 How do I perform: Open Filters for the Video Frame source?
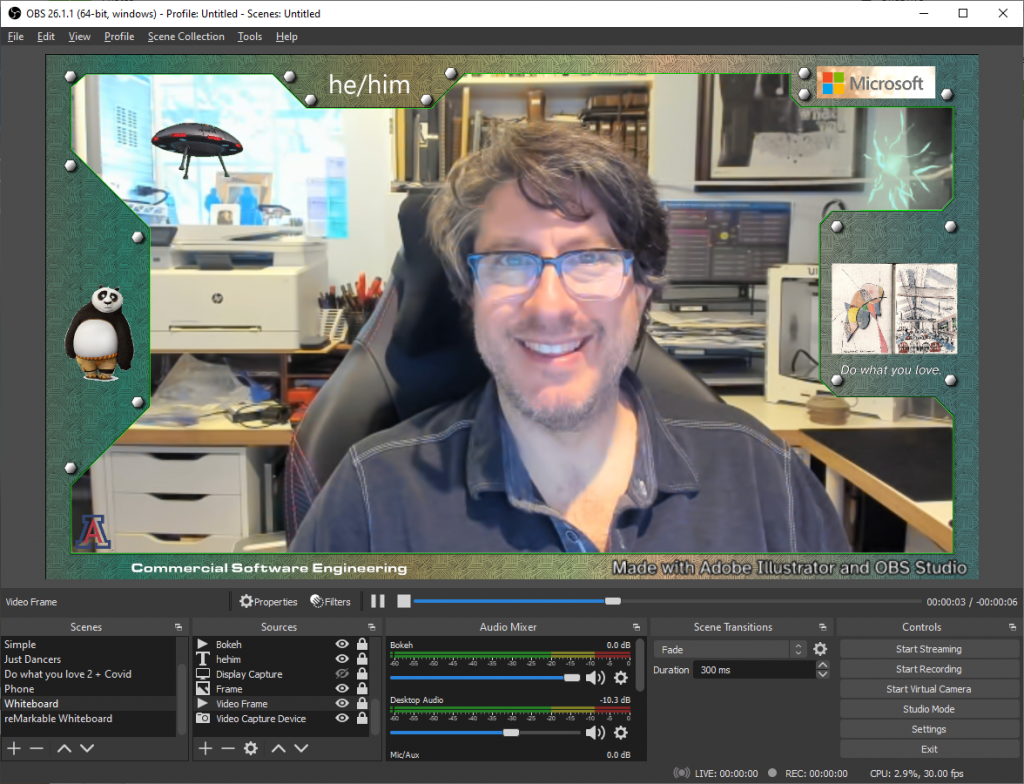coord(330,602)
